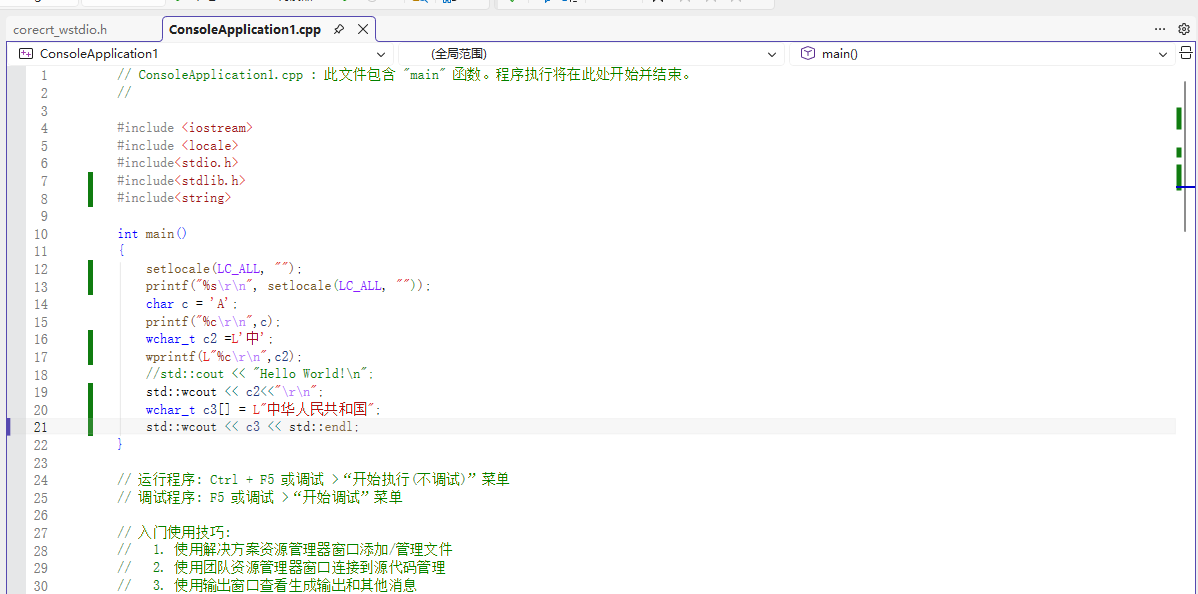Click the opening brace on line 11
The image size is (1198, 594).
120,251
